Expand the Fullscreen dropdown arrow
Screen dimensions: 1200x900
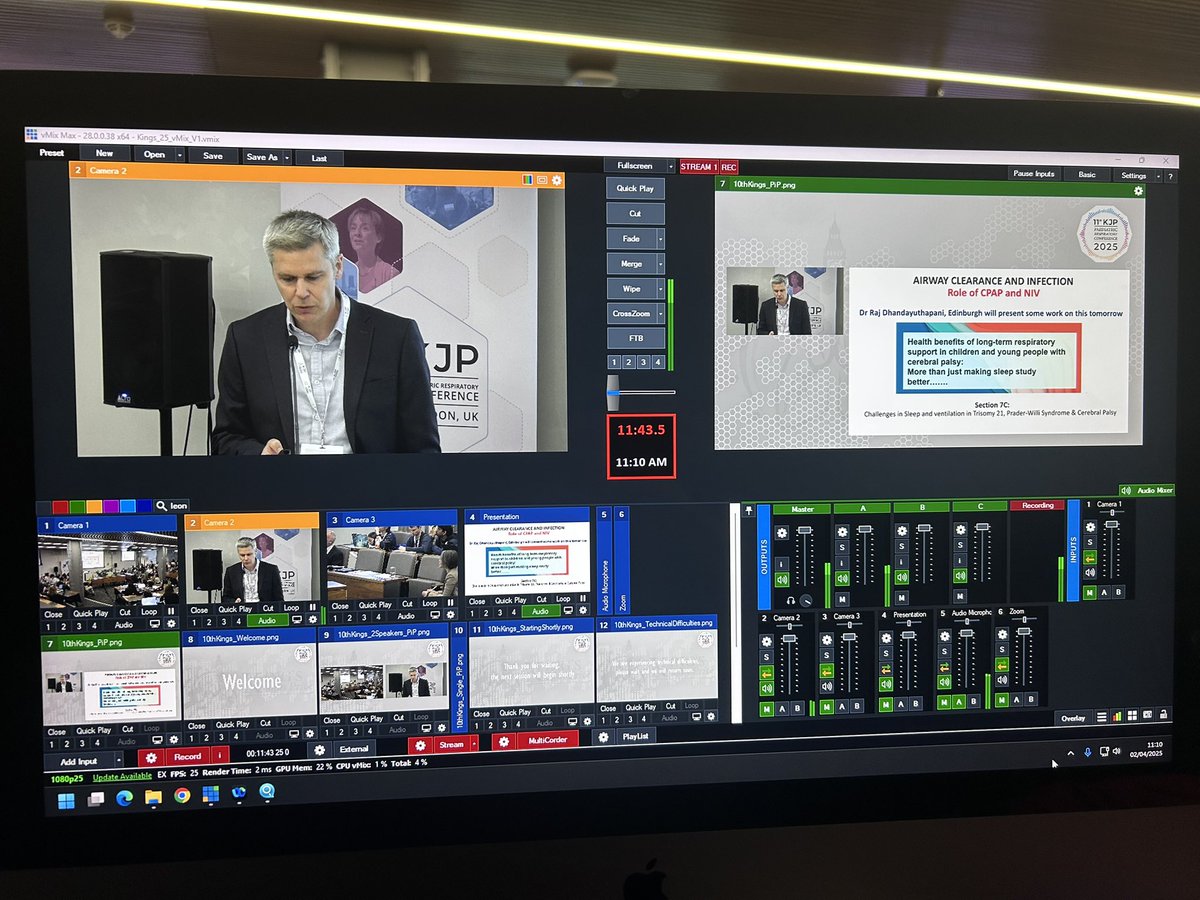[670, 166]
